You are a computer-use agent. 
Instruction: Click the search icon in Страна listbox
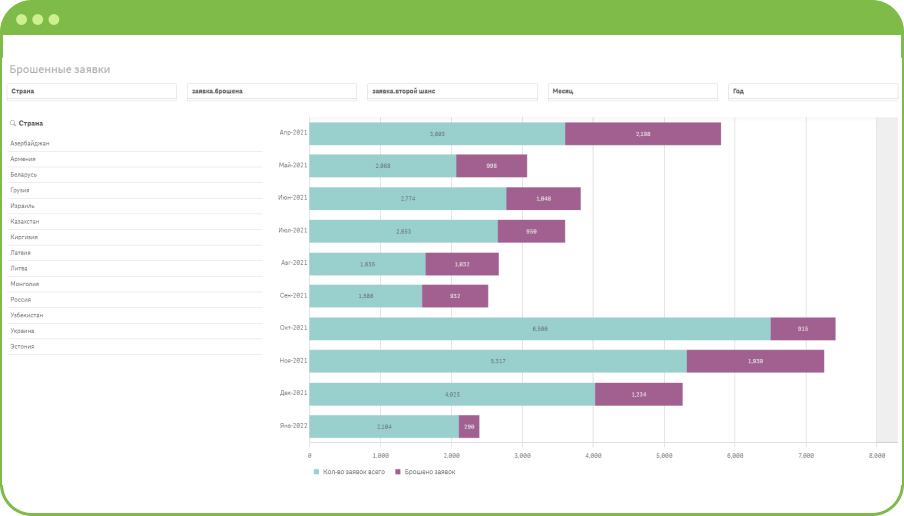pyautogui.click(x=13, y=124)
